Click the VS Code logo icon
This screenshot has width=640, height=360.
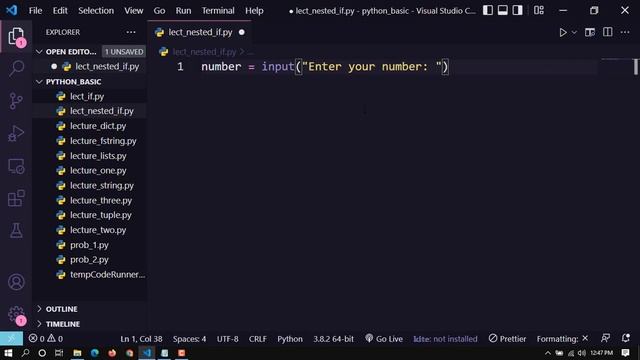[11, 10]
